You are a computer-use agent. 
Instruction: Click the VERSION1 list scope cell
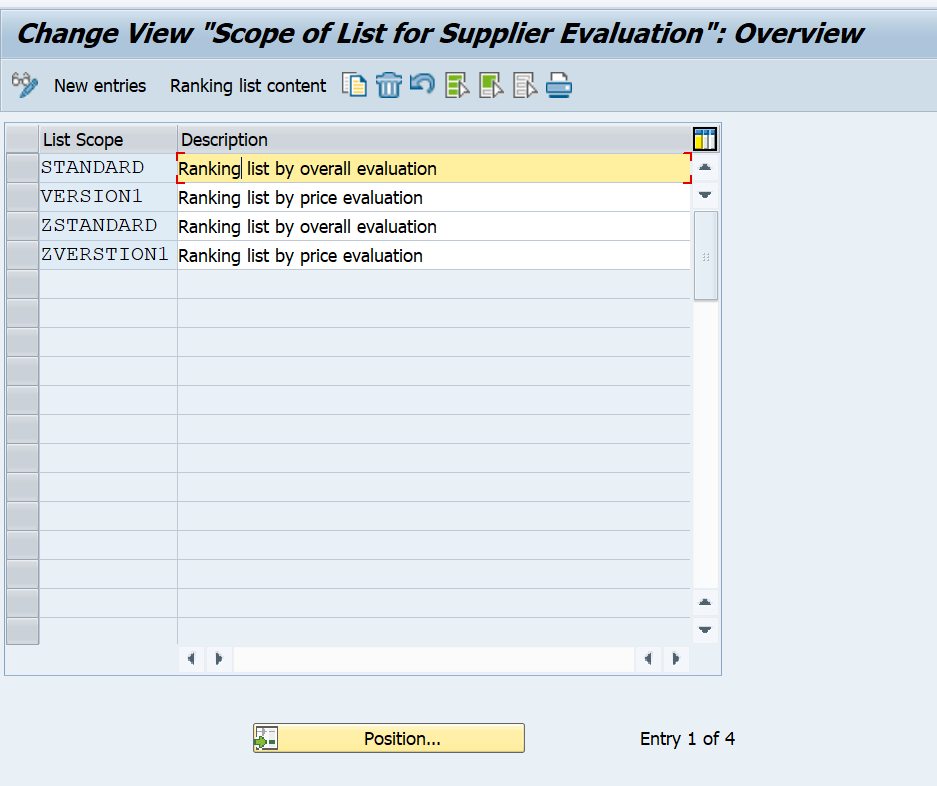tap(108, 197)
